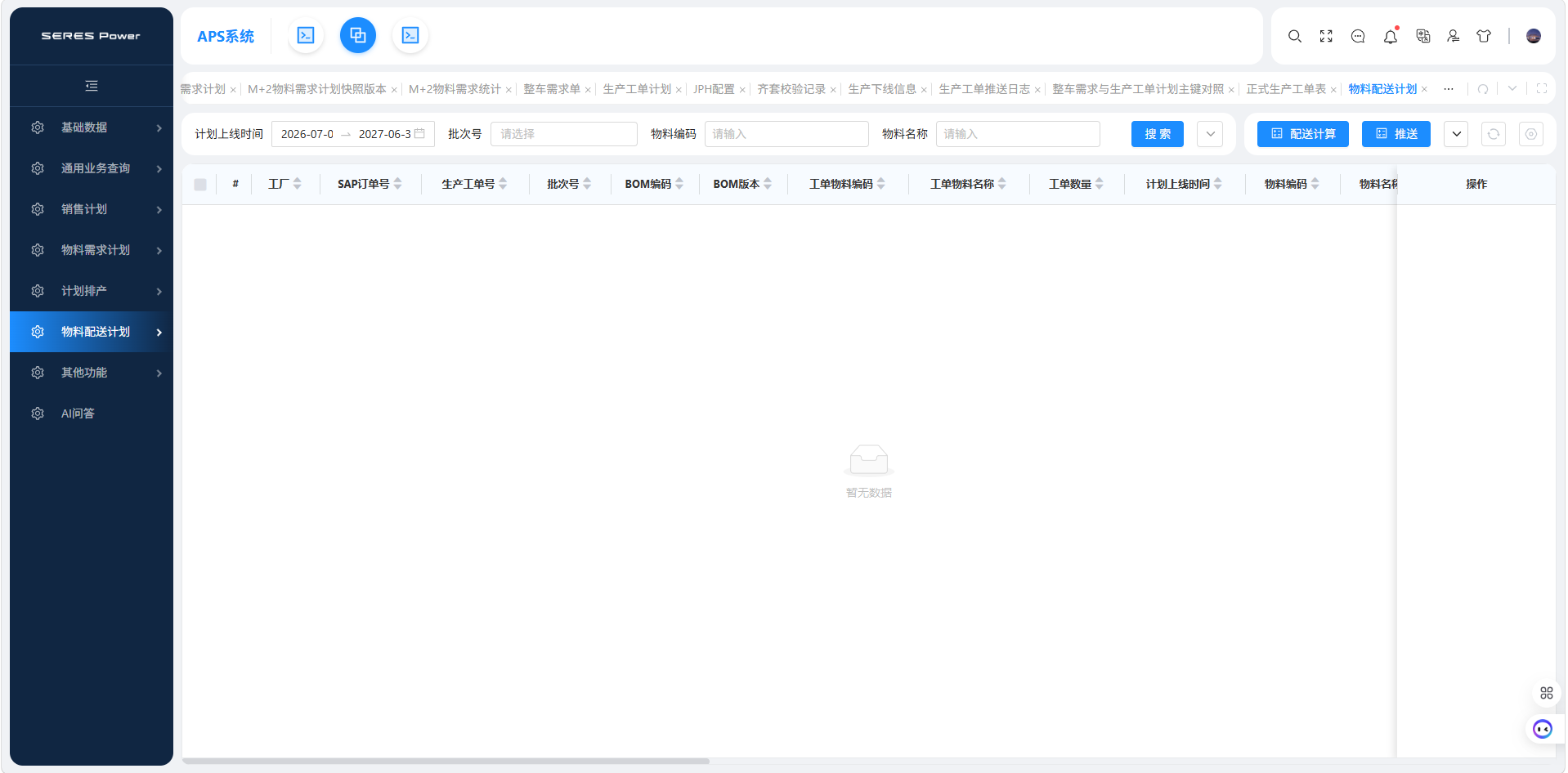Open AI问答 in sidebar
Image resolution: width=1568 pixels, height=773 pixels.
(92, 413)
